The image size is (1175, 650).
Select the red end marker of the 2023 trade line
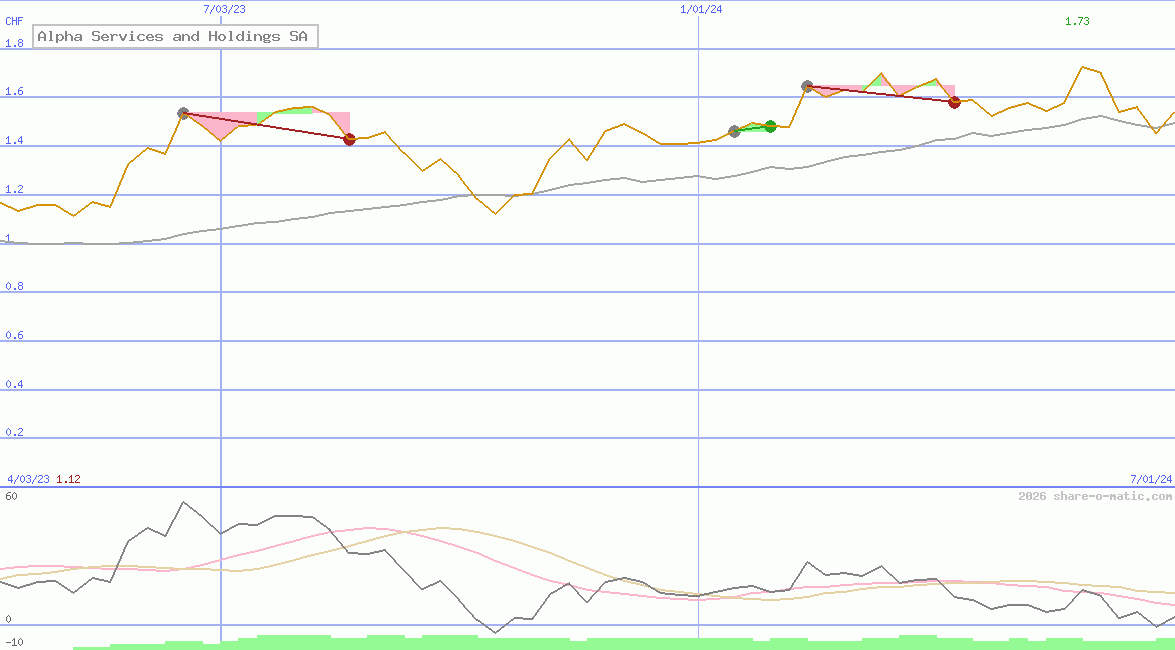coord(349,140)
